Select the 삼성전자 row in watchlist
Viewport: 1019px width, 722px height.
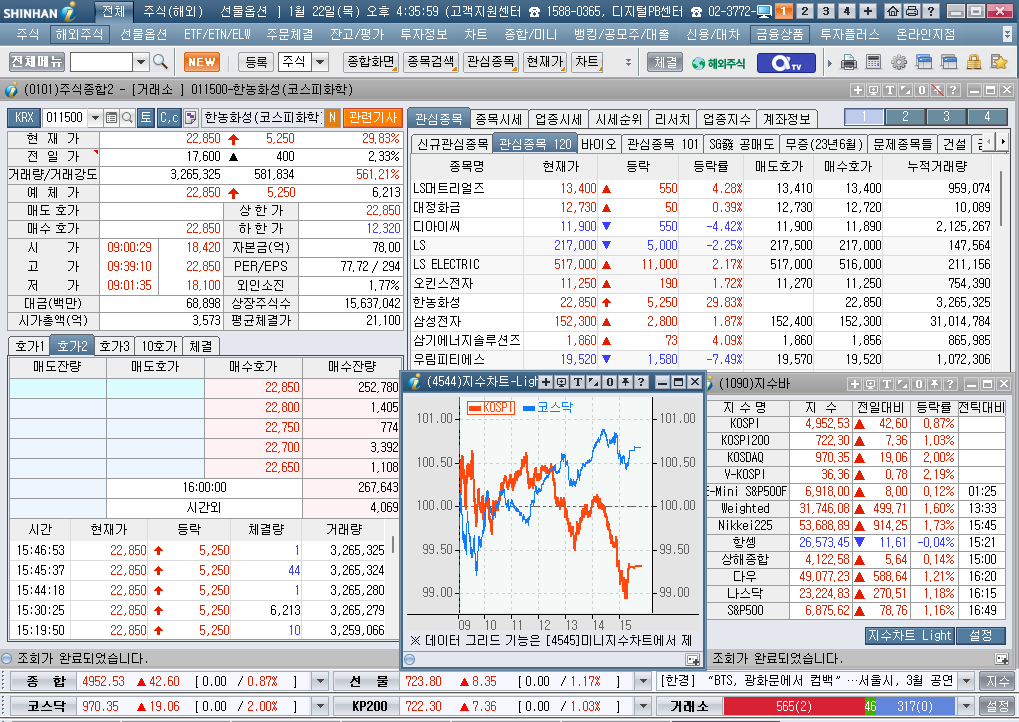(701, 321)
